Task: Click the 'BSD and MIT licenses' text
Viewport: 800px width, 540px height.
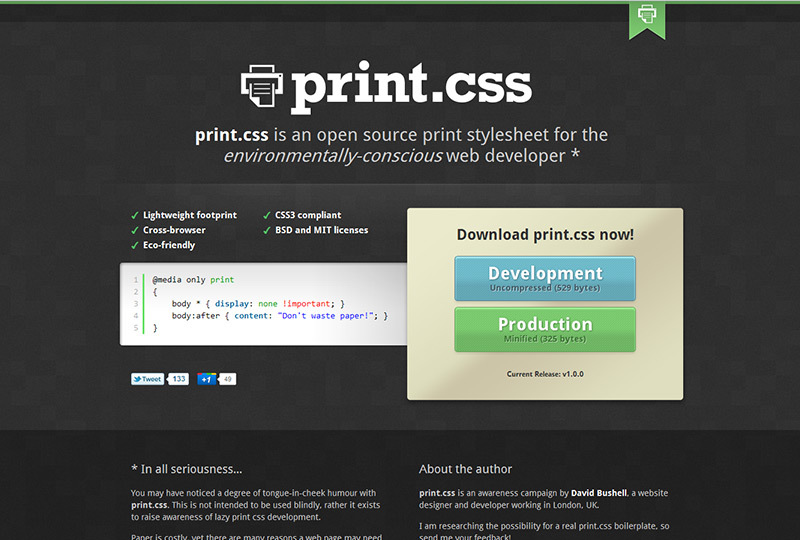Action: coord(321,230)
